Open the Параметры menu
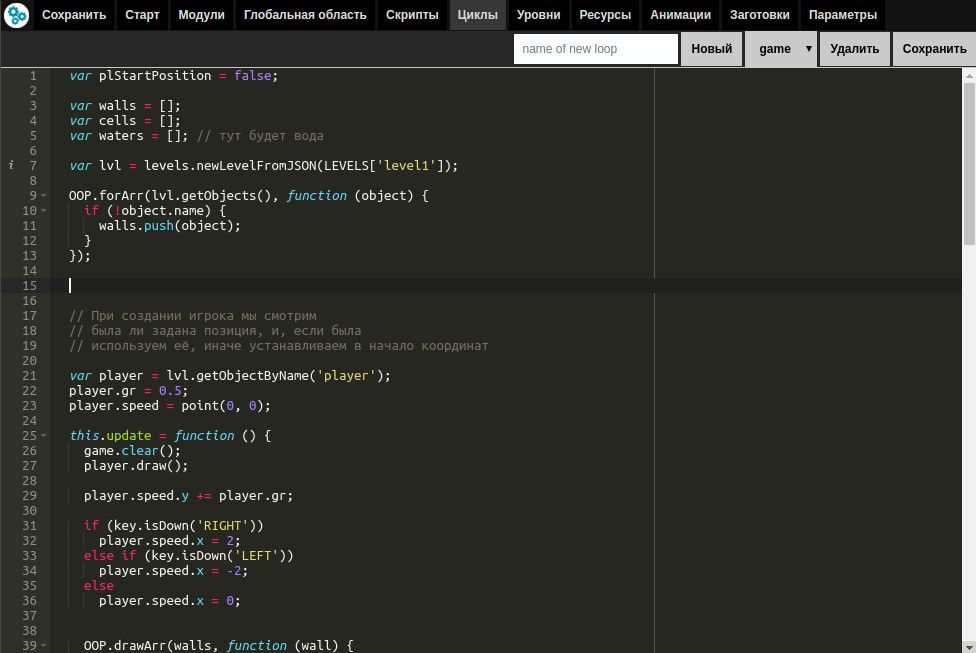 (x=842, y=15)
